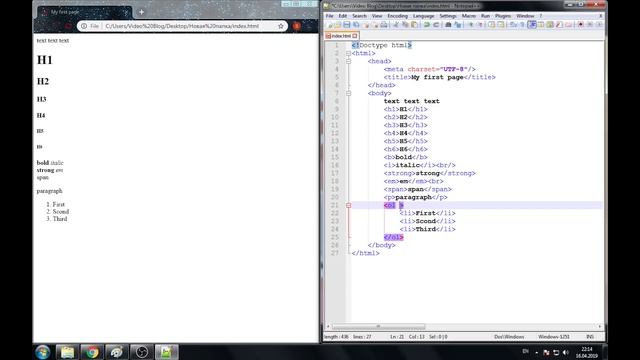Screen dimensions: 640x360
Task: Click the Close document toolbar icon
Action: pos(366,25)
